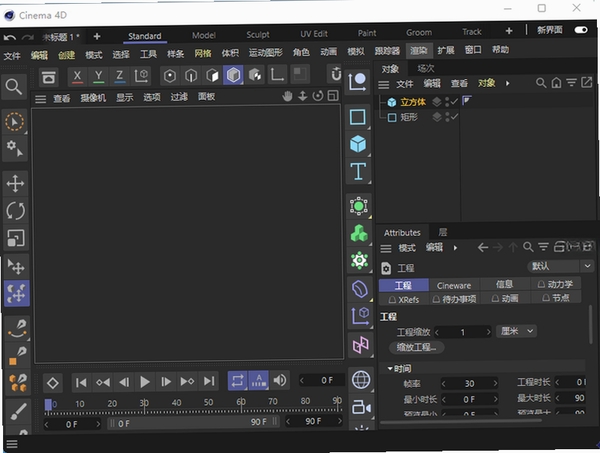The width and height of the screenshot is (600, 453).
Task: Select the Scale tool
Action: click(x=15, y=238)
